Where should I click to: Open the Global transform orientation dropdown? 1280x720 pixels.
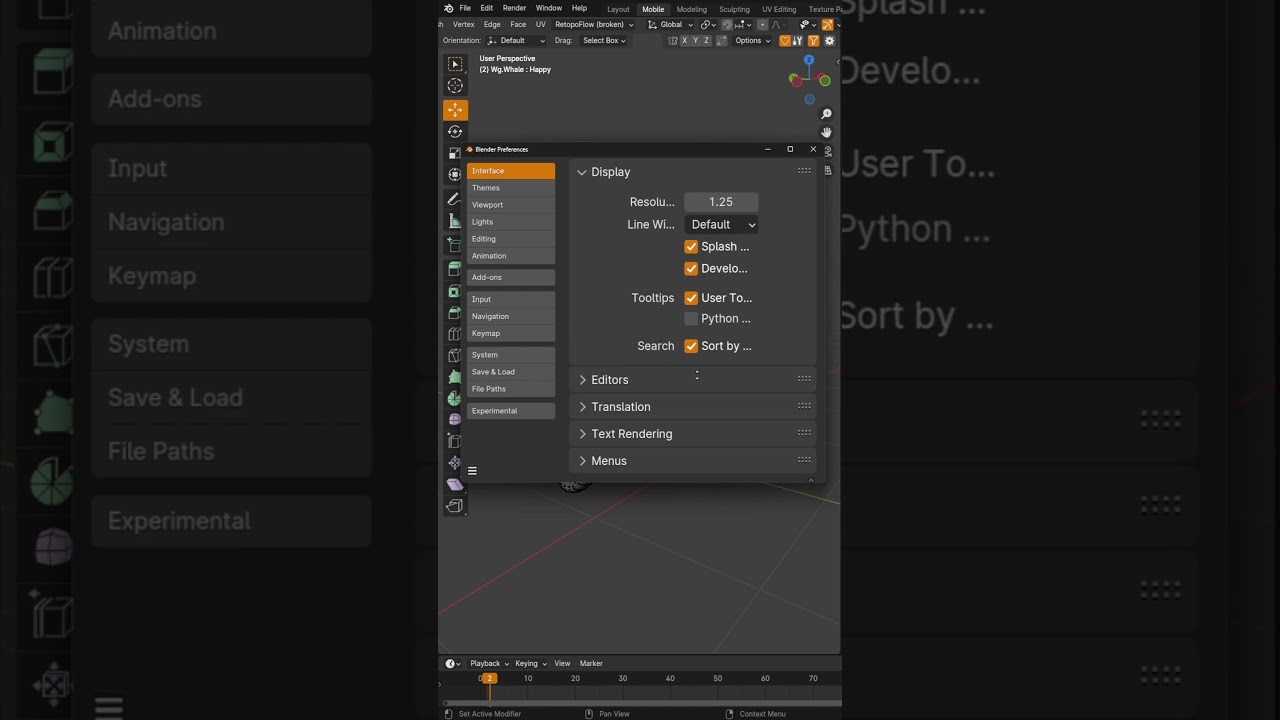(671, 24)
